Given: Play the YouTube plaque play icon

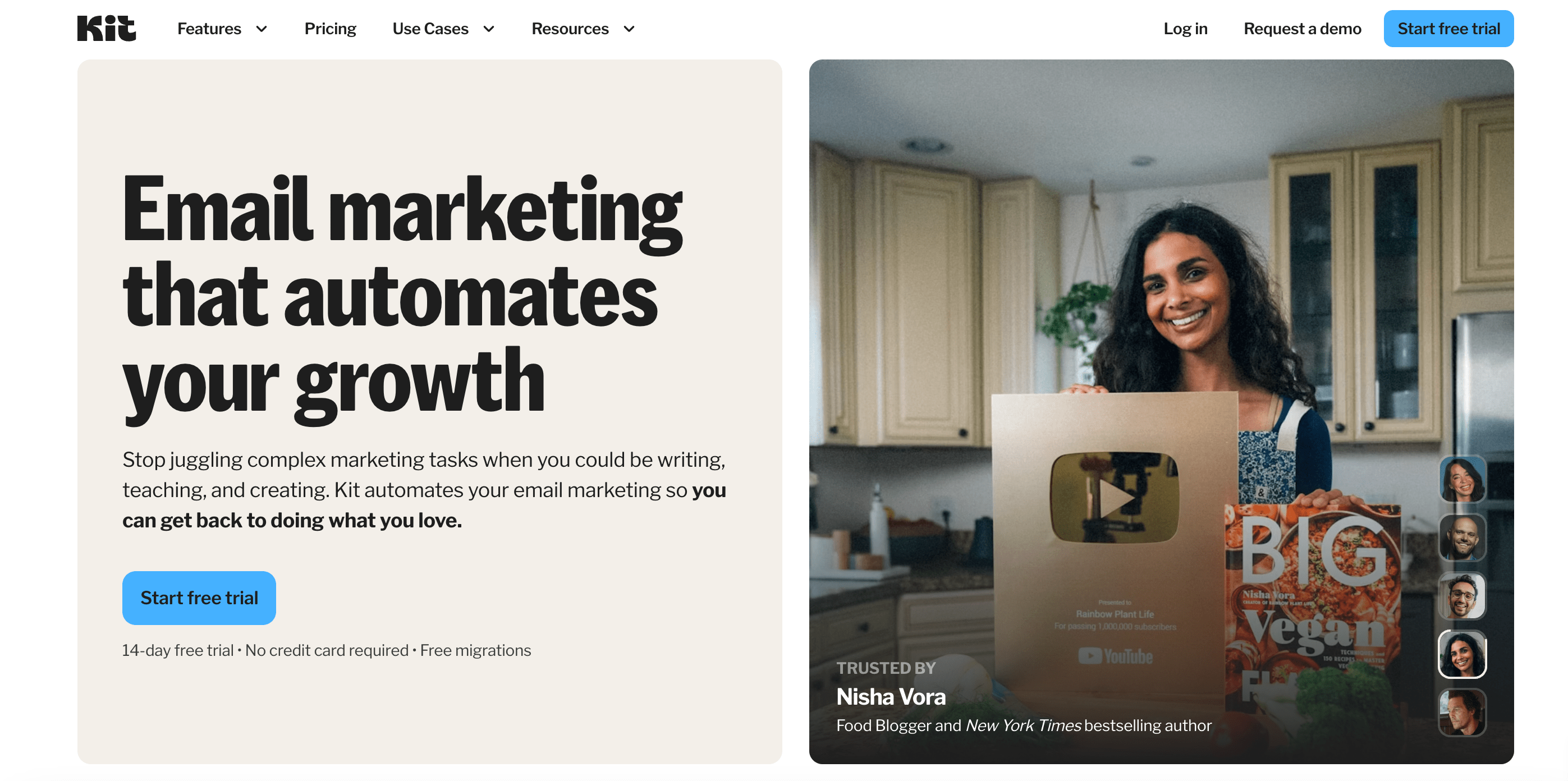Looking at the screenshot, I should pyautogui.click(x=1115, y=497).
